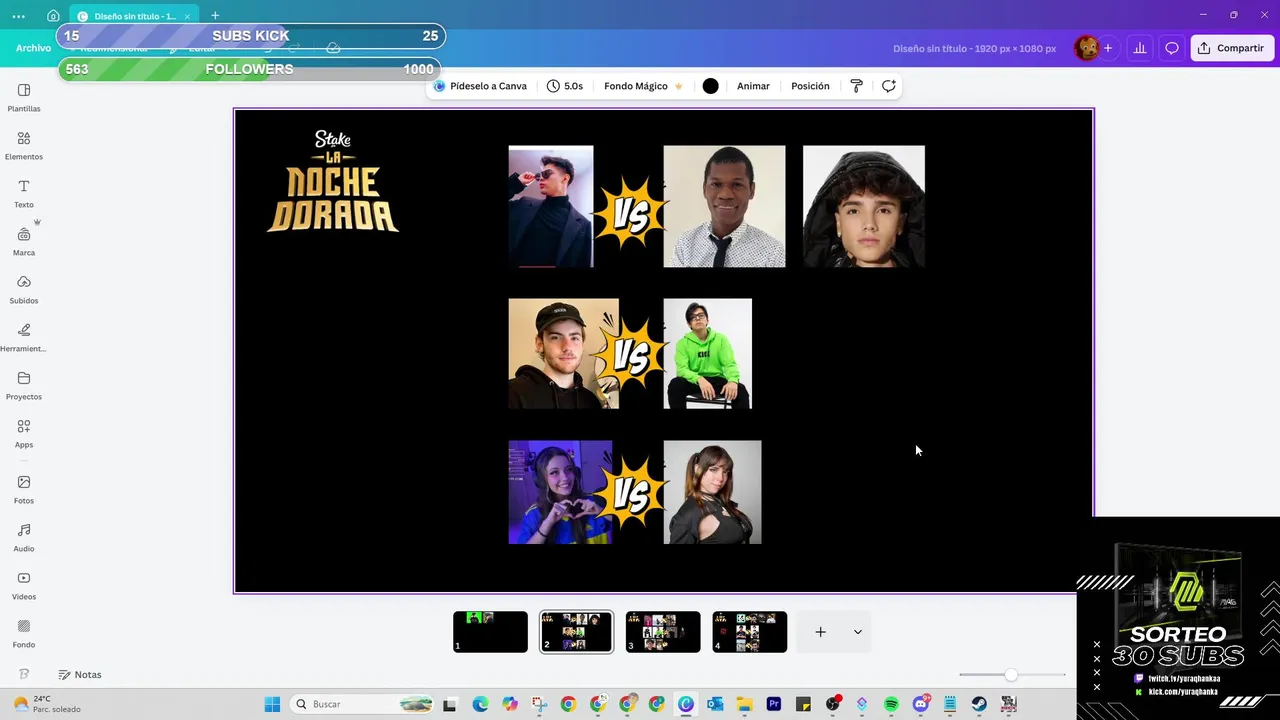Click the Fondo Mágico button

643,86
